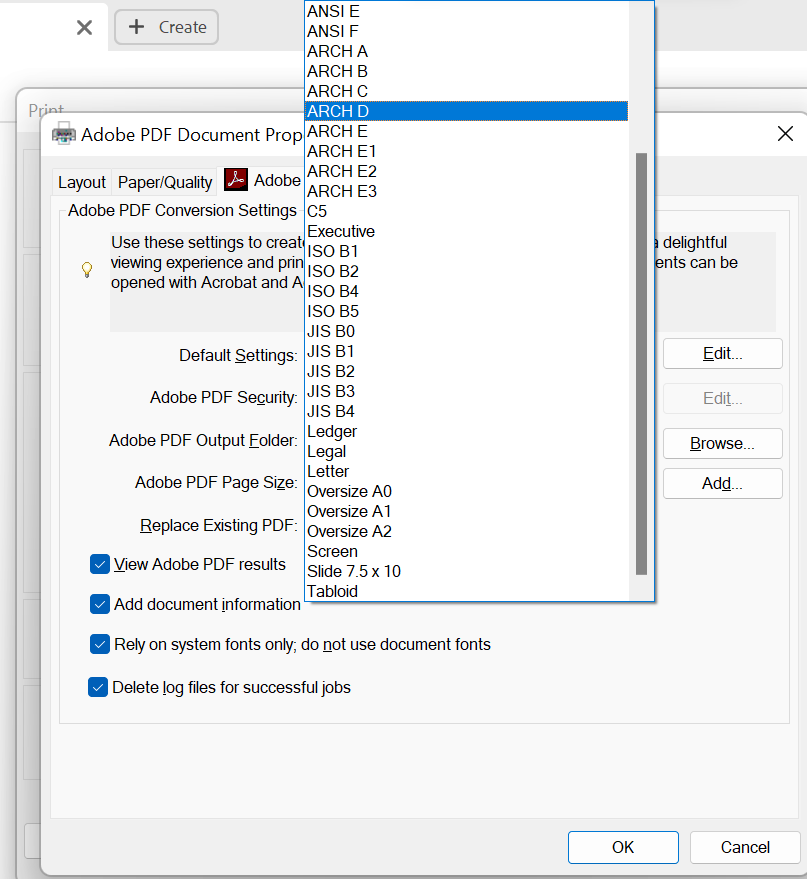Cancel the document properties dialog
This screenshot has height=879, width=807.
pos(745,847)
